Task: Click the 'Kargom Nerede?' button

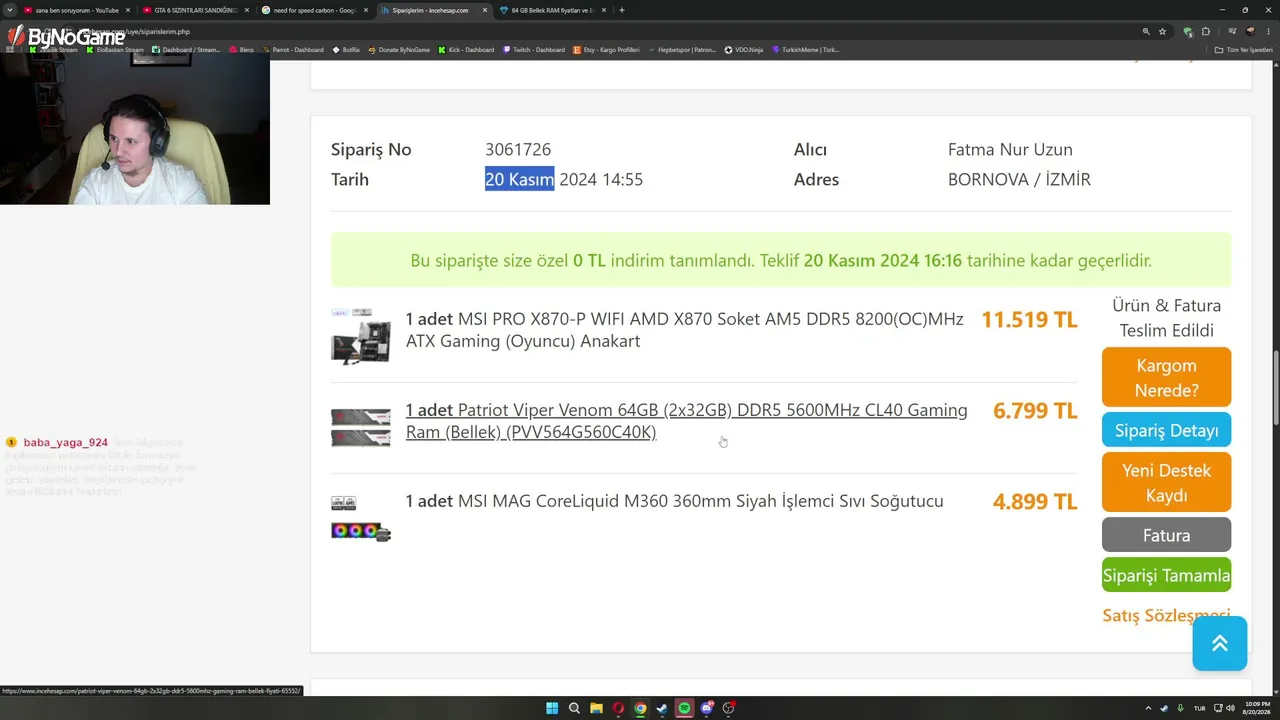Action: [1166, 378]
